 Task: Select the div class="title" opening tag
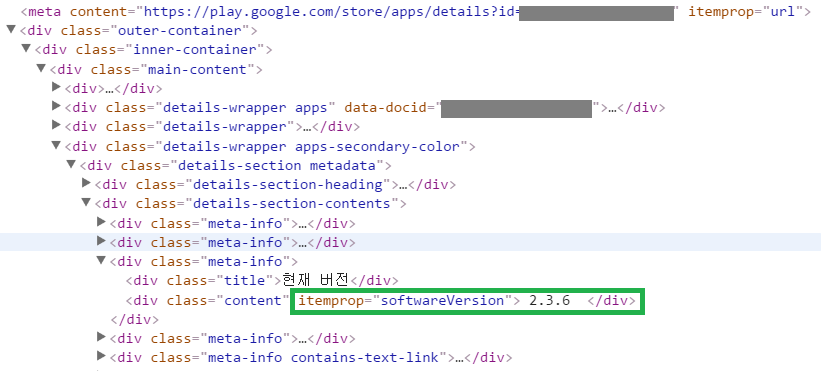pos(204,282)
